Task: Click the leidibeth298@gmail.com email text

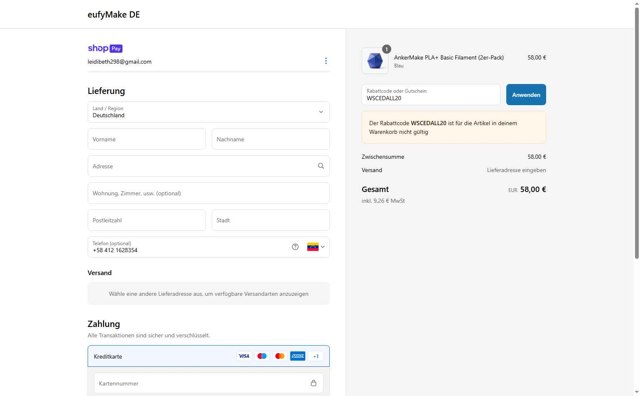Action: point(120,62)
